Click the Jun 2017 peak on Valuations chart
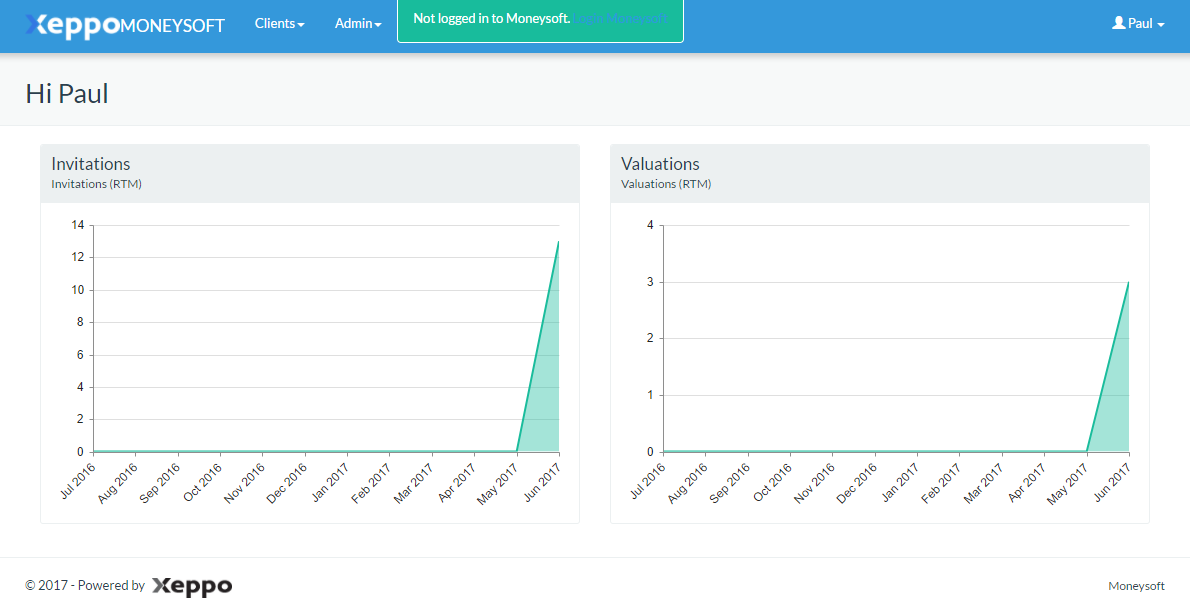Image resolution: width=1190 pixels, height=613 pixels. point(1128,282)
